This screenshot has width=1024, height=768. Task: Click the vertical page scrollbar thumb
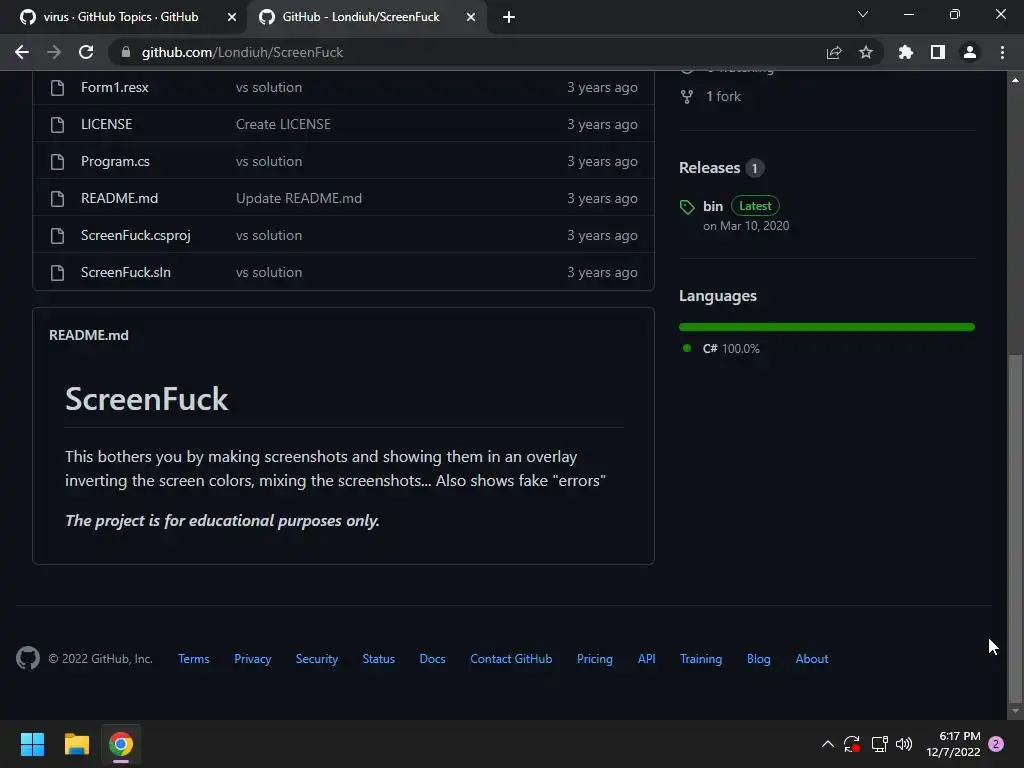point(1015,526)
